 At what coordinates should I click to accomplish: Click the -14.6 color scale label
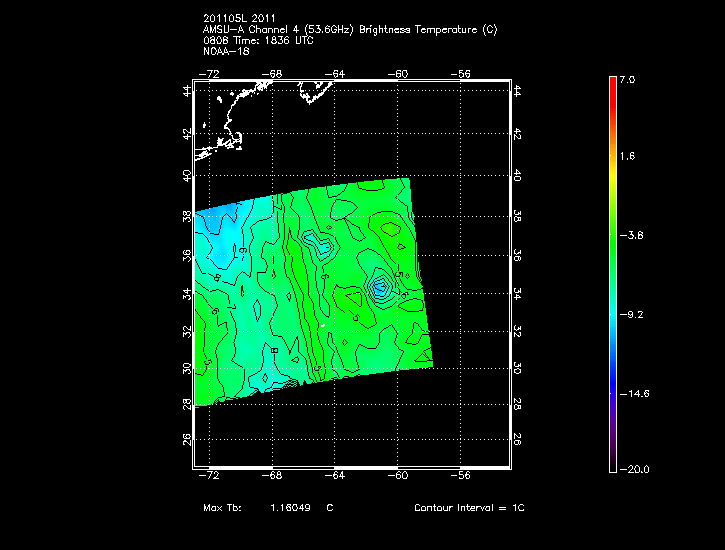[x=632, y=394]
